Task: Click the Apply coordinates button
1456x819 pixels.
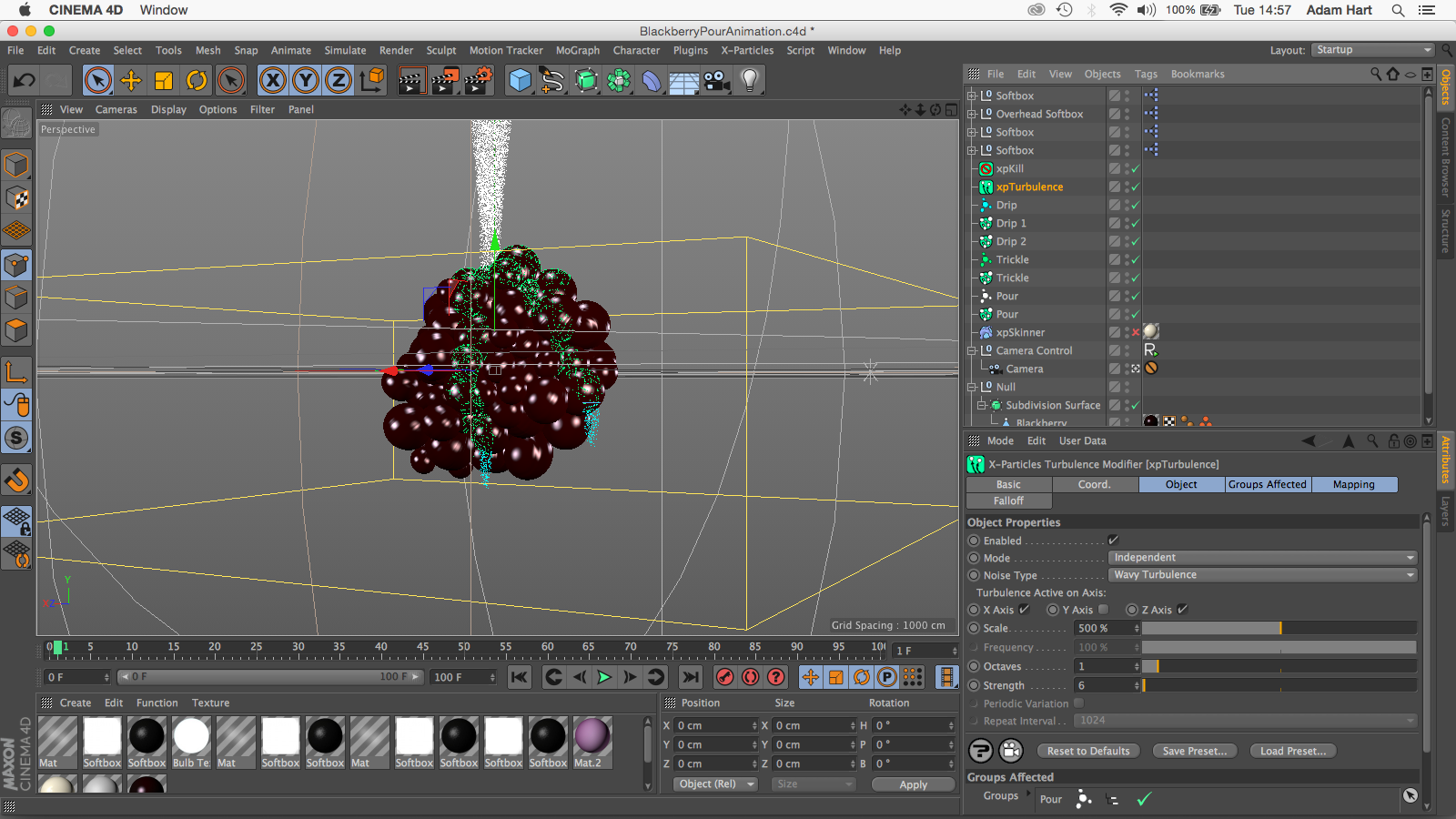Action: pyautogui.click(x=914, y=784)
